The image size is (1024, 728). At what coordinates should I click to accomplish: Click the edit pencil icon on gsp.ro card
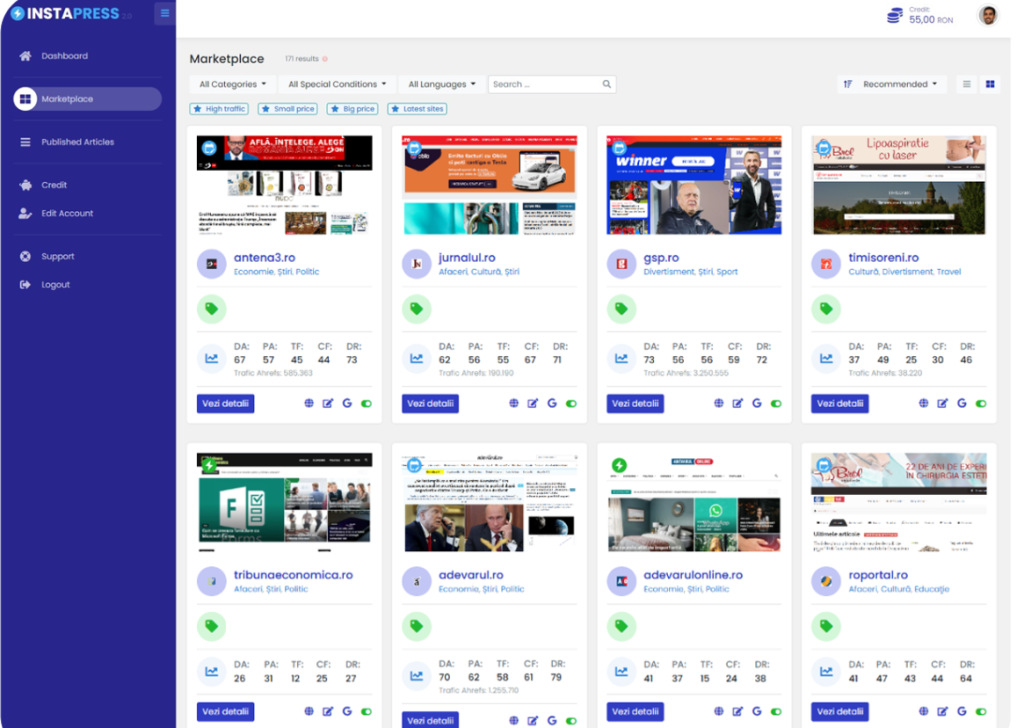(x=738, y=404)
